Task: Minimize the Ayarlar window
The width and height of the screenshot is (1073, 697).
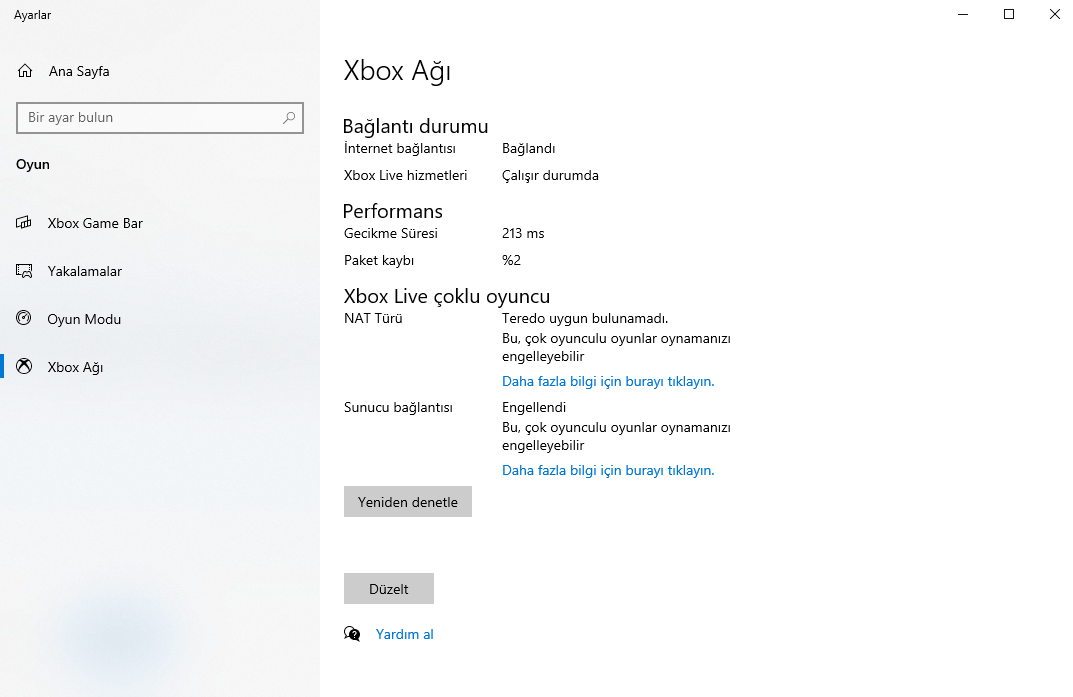Action: pos(963,14)
